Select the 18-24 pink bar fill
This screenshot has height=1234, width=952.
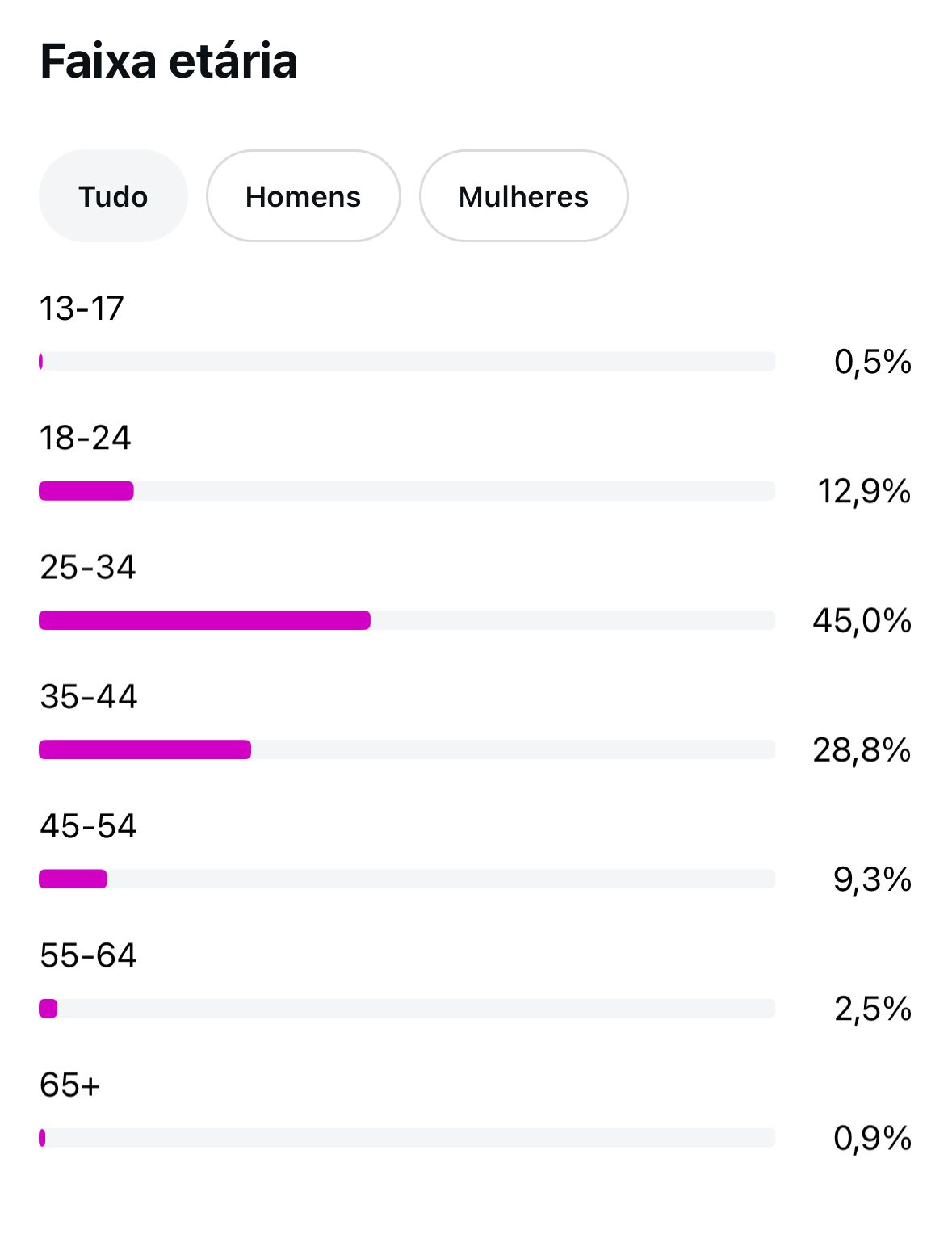(x=86, y=491)
